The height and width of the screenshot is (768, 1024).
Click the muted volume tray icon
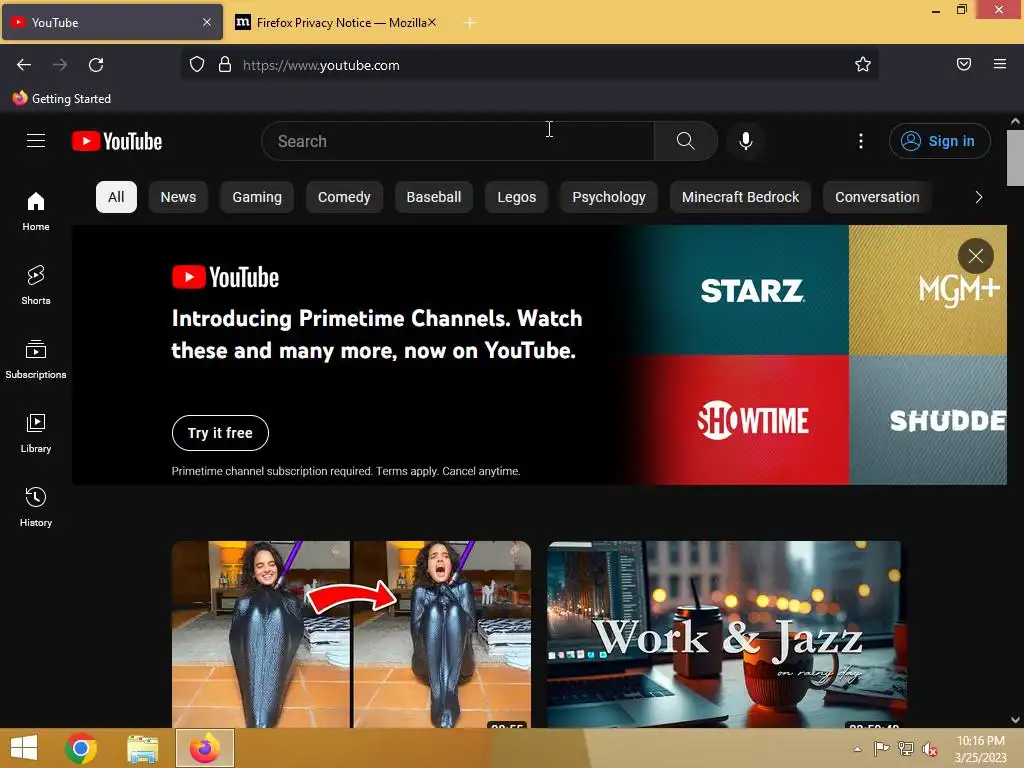pos(929,749)
